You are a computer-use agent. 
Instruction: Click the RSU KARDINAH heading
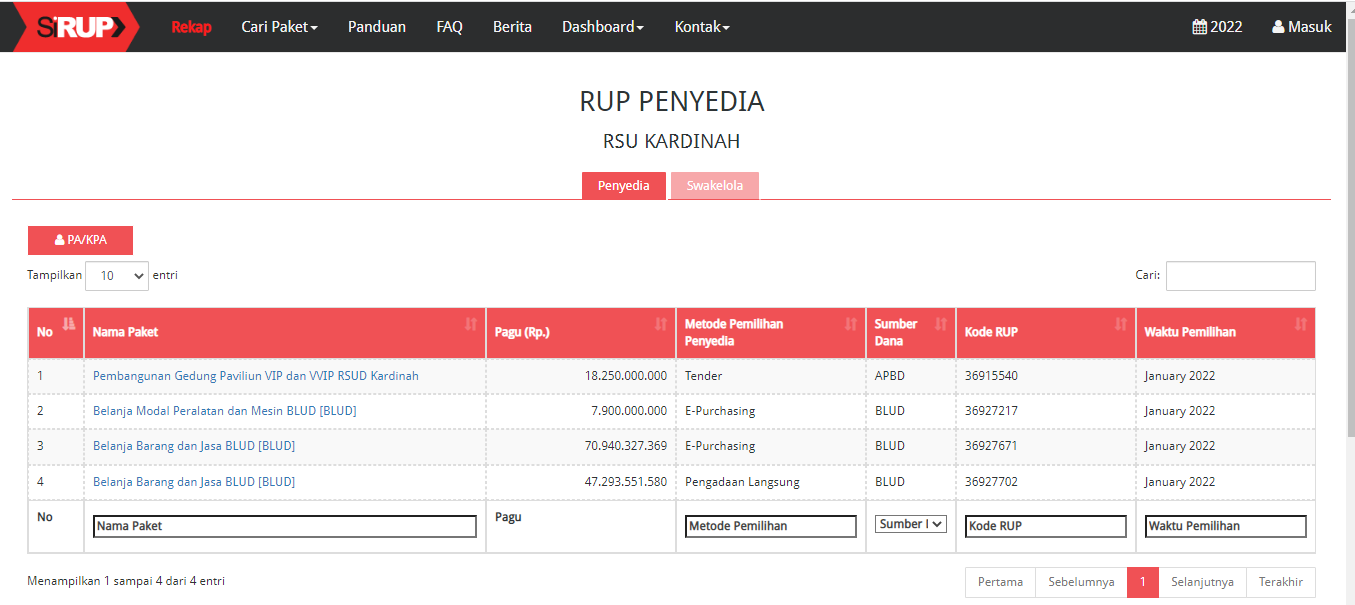(671, 141)
